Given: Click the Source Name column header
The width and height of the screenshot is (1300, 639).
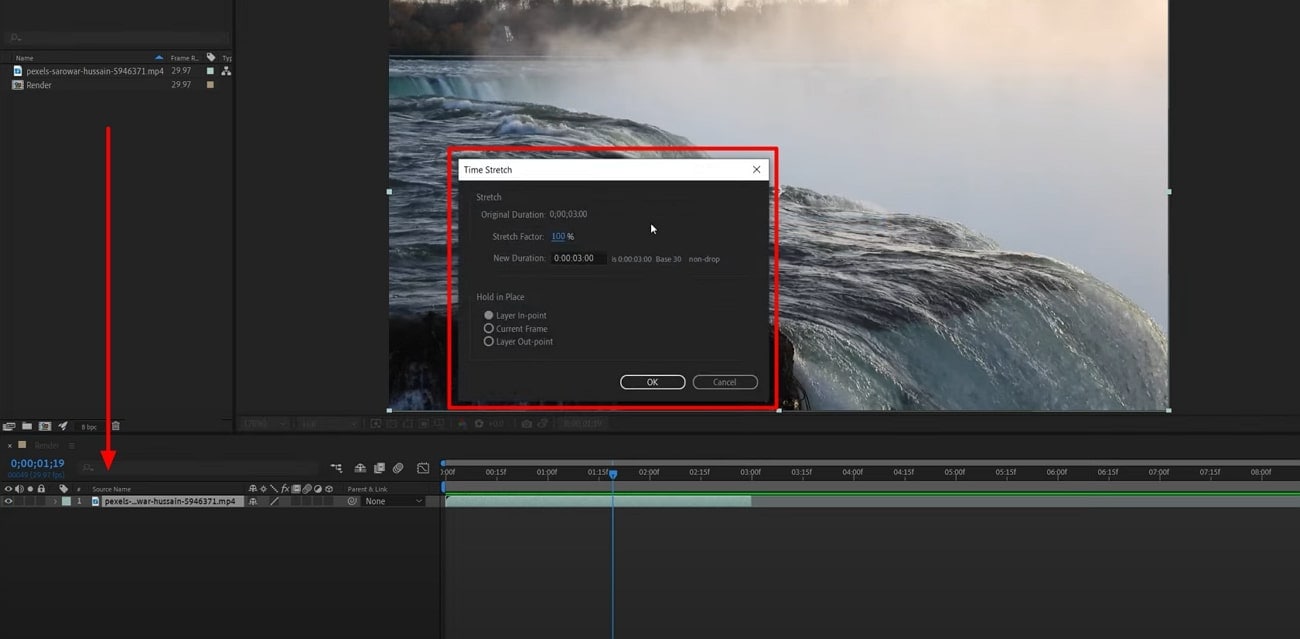Looking at the screenshot, I should coord(111,489).
